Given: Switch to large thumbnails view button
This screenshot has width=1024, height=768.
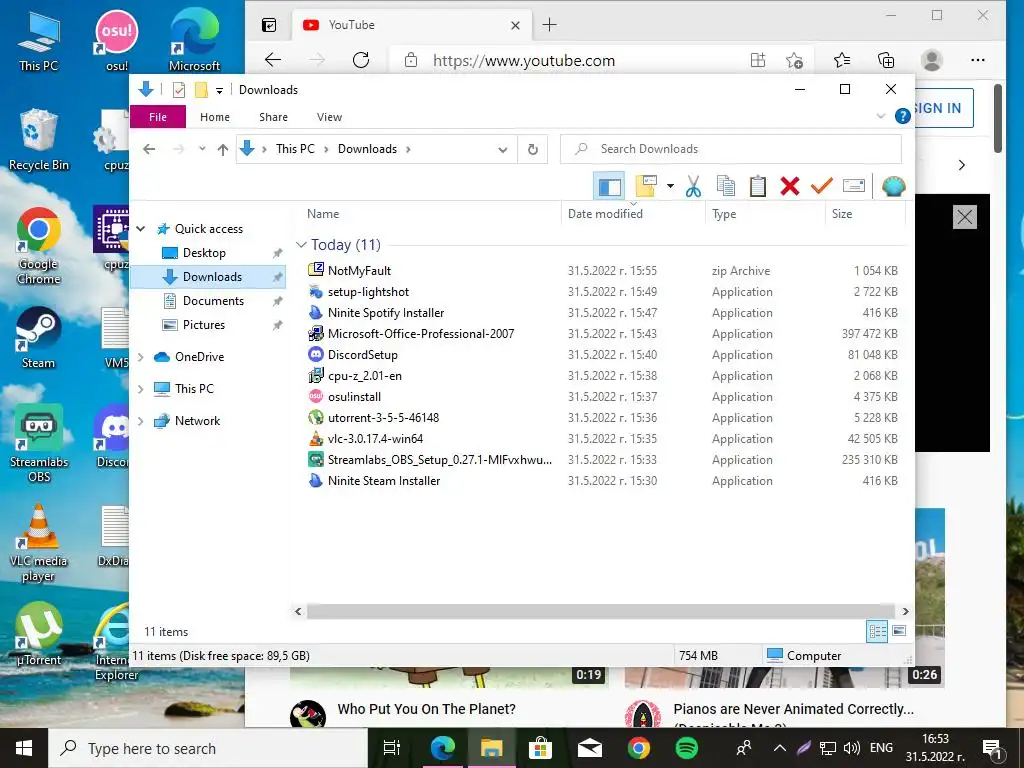Looking at the screenshot, I should click(x=899, y=631).
